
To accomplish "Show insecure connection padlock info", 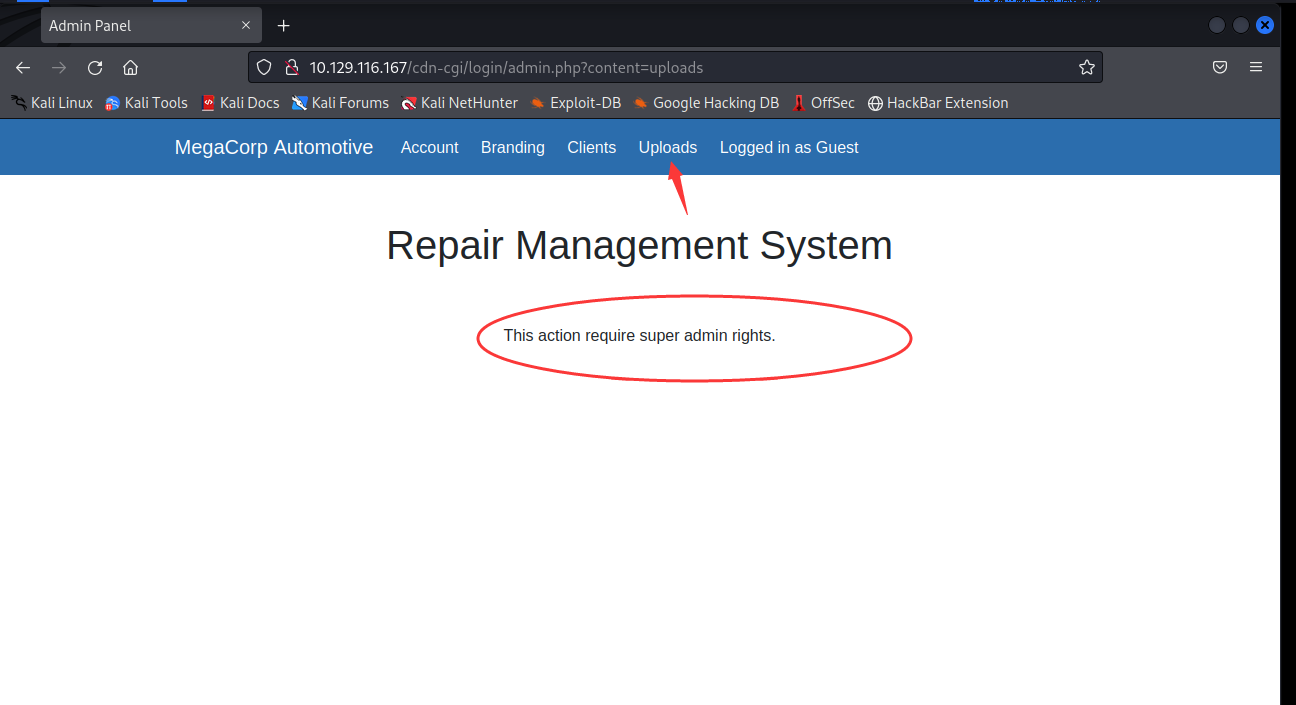I will pos(291,68).
